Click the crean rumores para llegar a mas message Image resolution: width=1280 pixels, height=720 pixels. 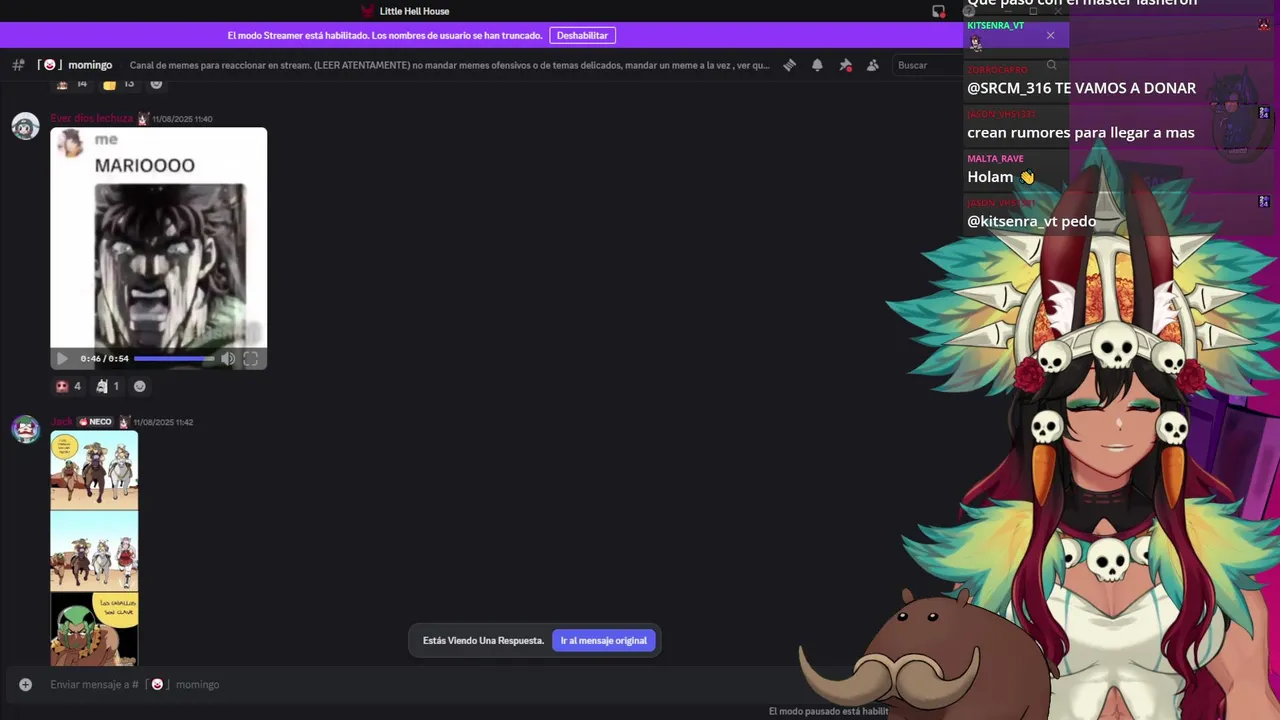coord(1081,132)
